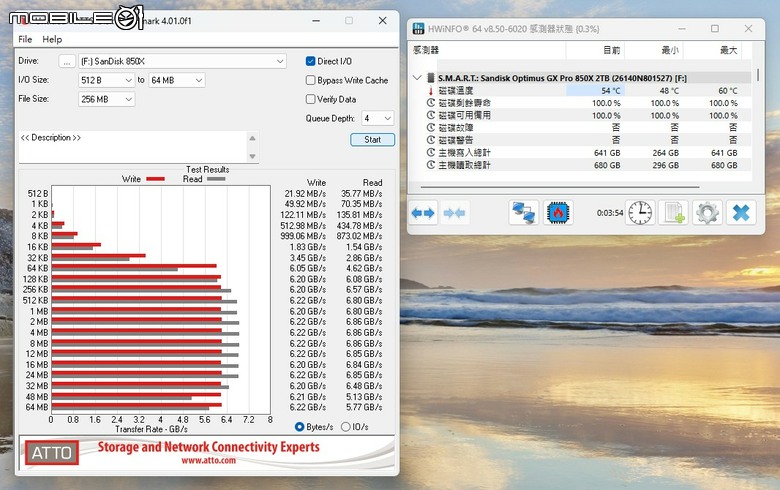Click the start logging sheet icon in HWiNFO

tap(674, 213)
